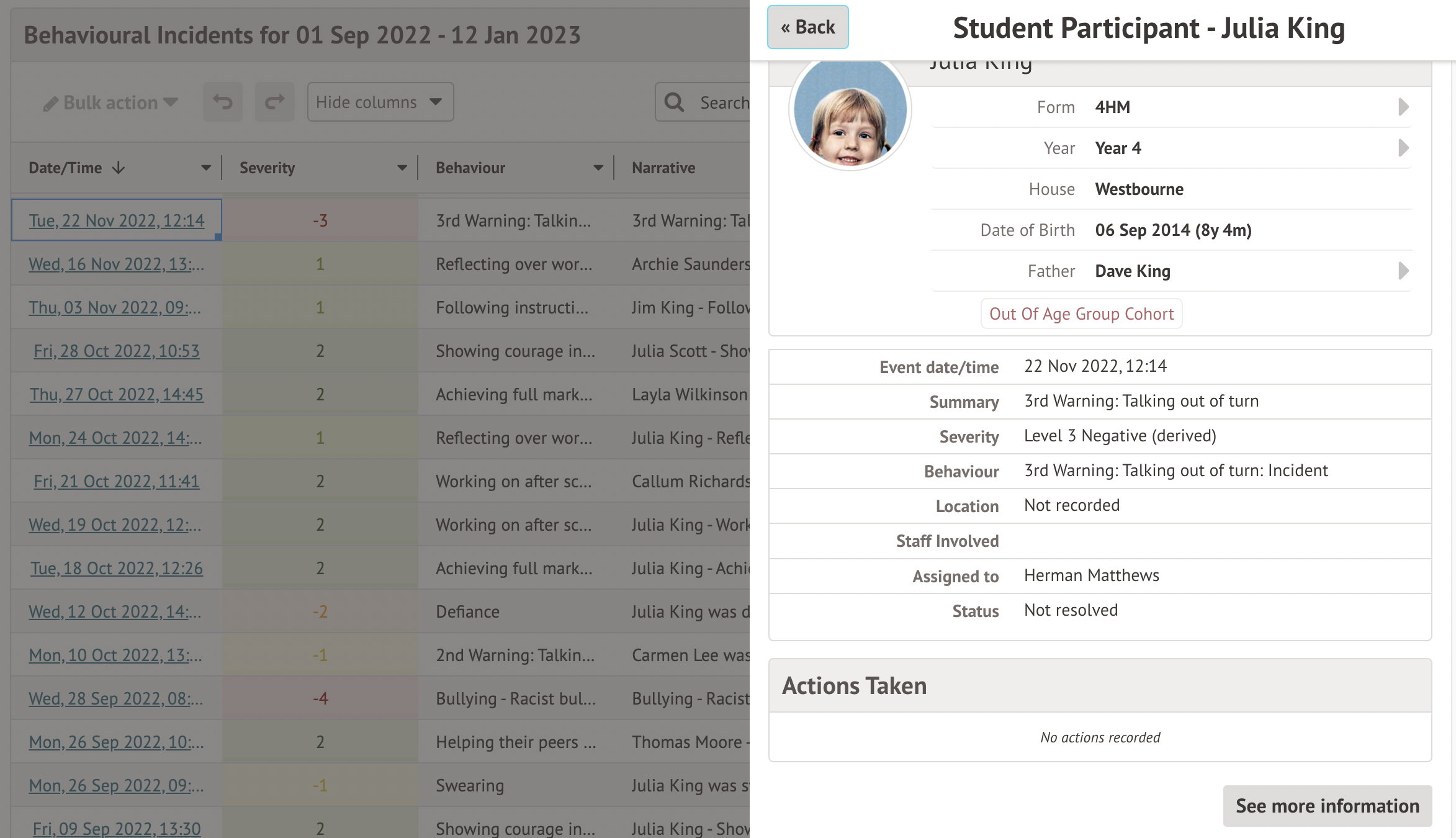Click the Back button

point(807,27)
